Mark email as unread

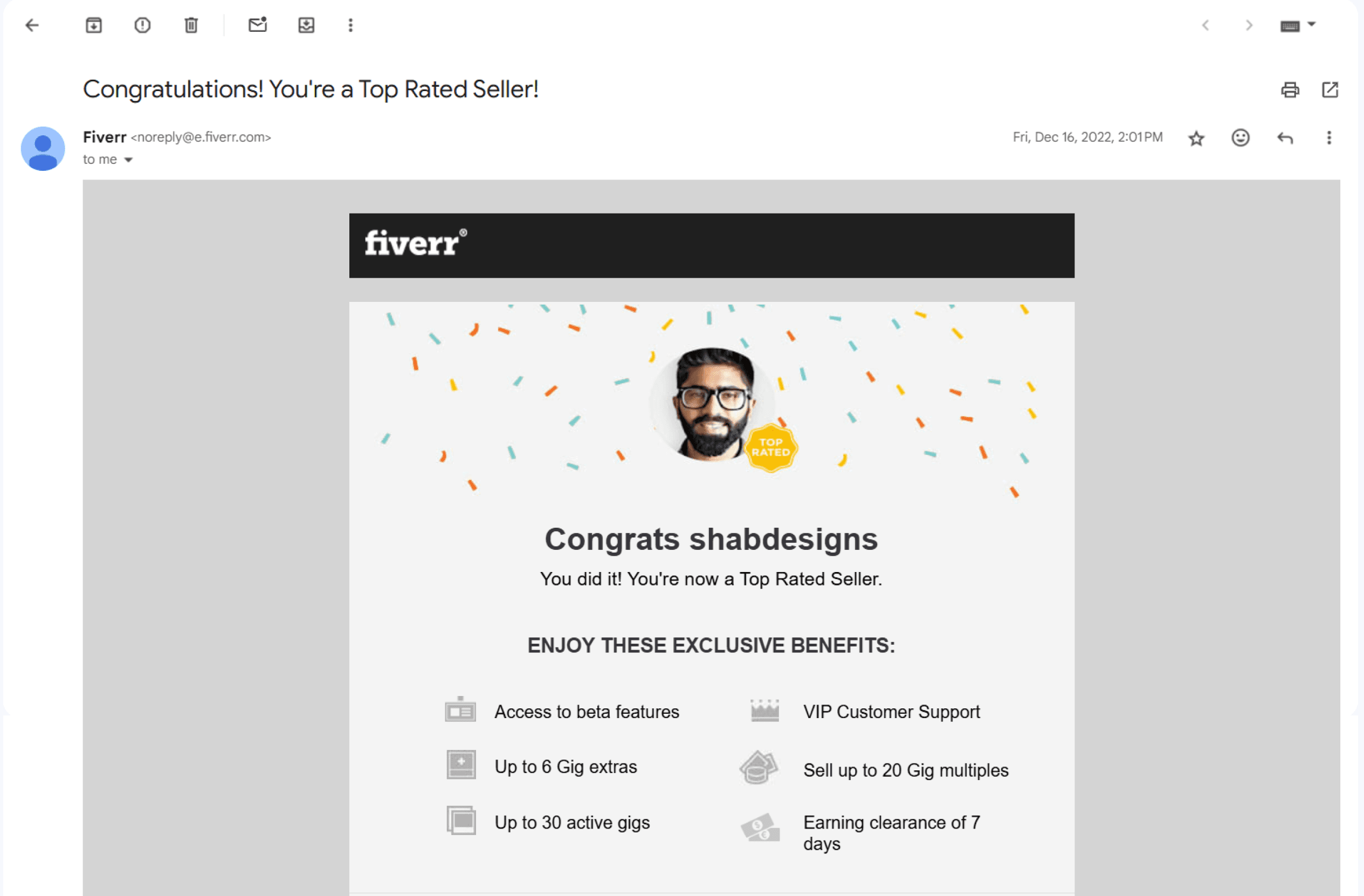point(257,25)
